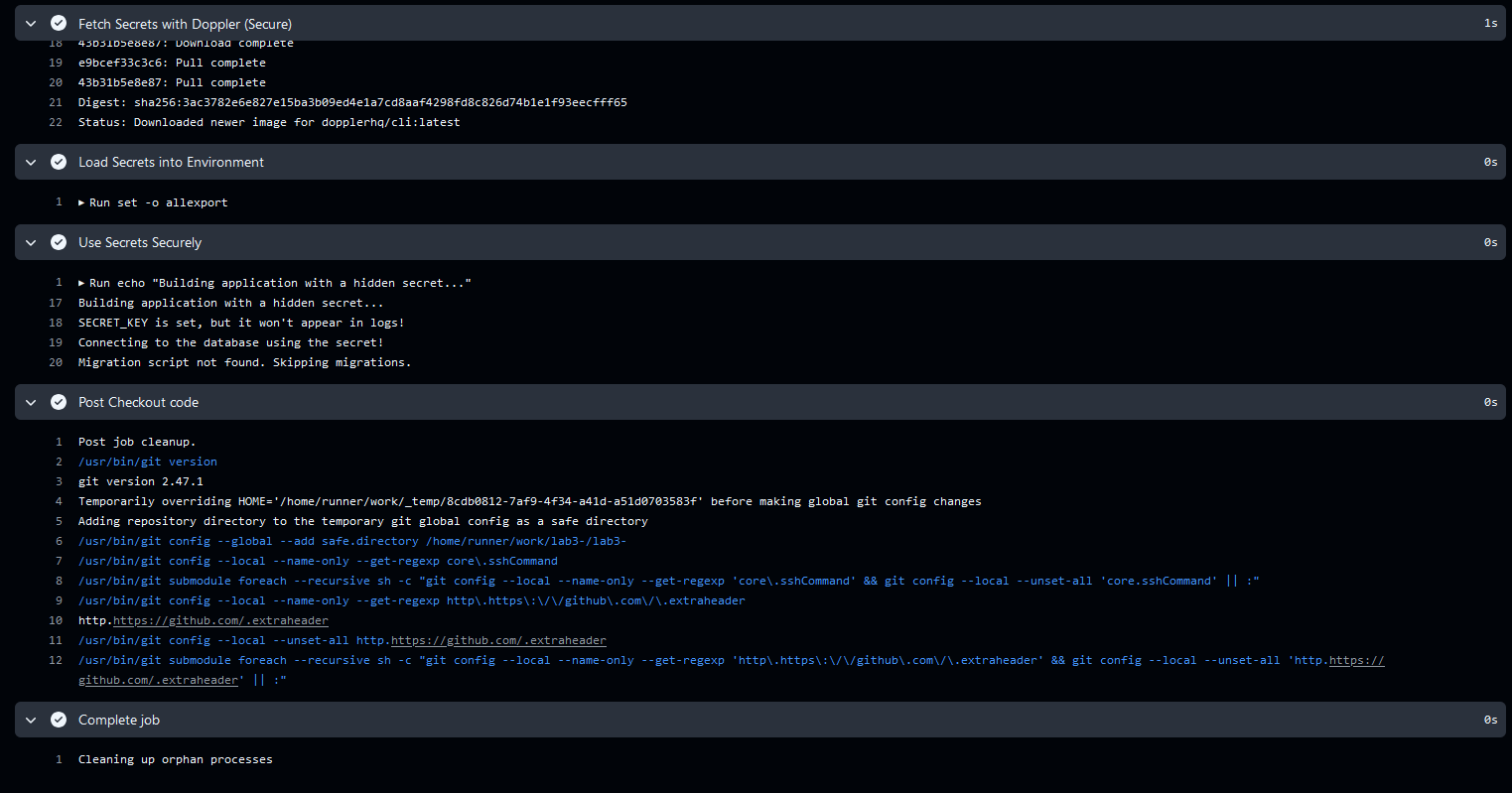Select line number 19 in the Doppler step
The height and width of the screenshot is (793, 1512).
pos(56,63)
